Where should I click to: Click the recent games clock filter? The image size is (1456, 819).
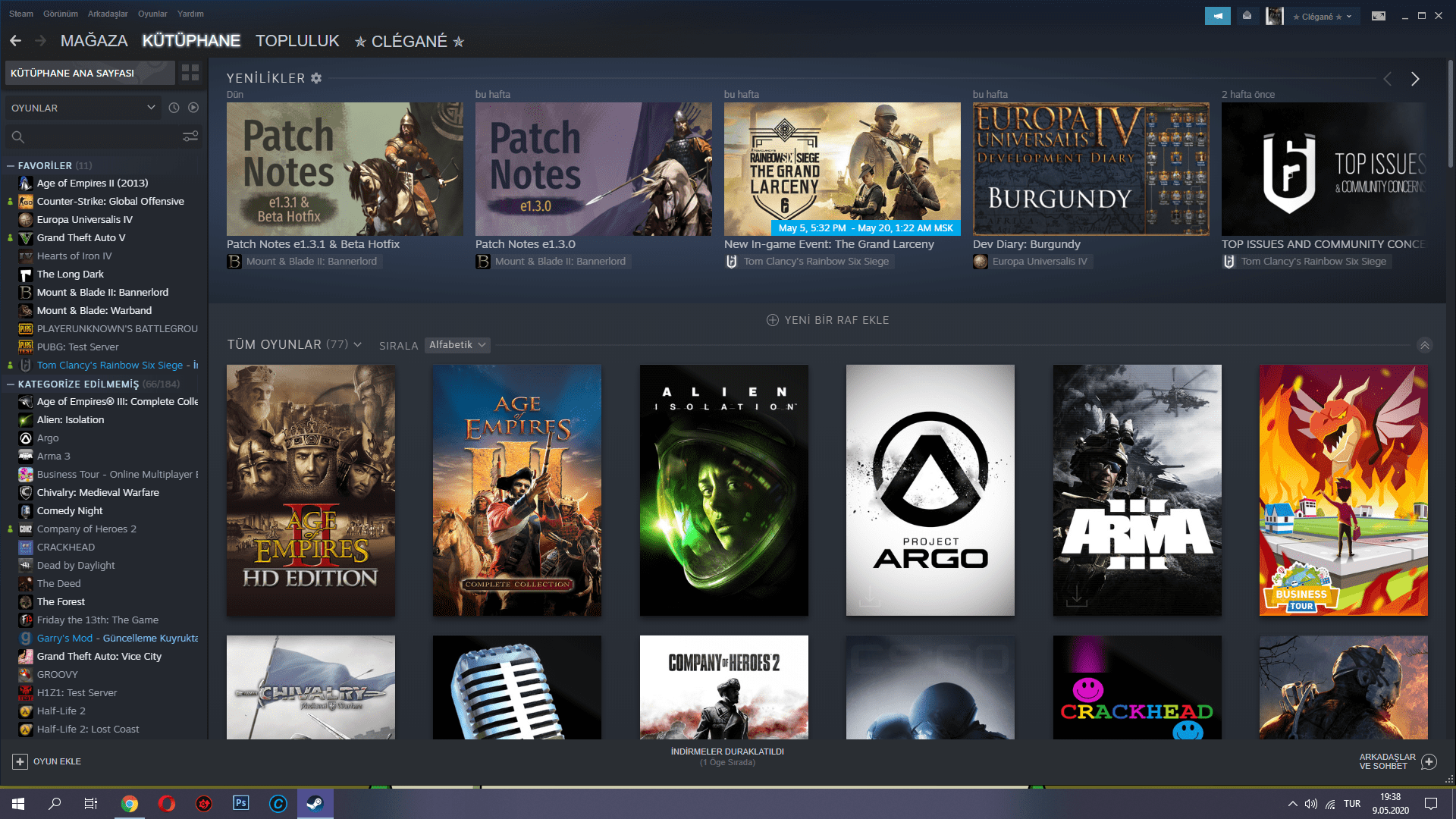coord(174,108)
